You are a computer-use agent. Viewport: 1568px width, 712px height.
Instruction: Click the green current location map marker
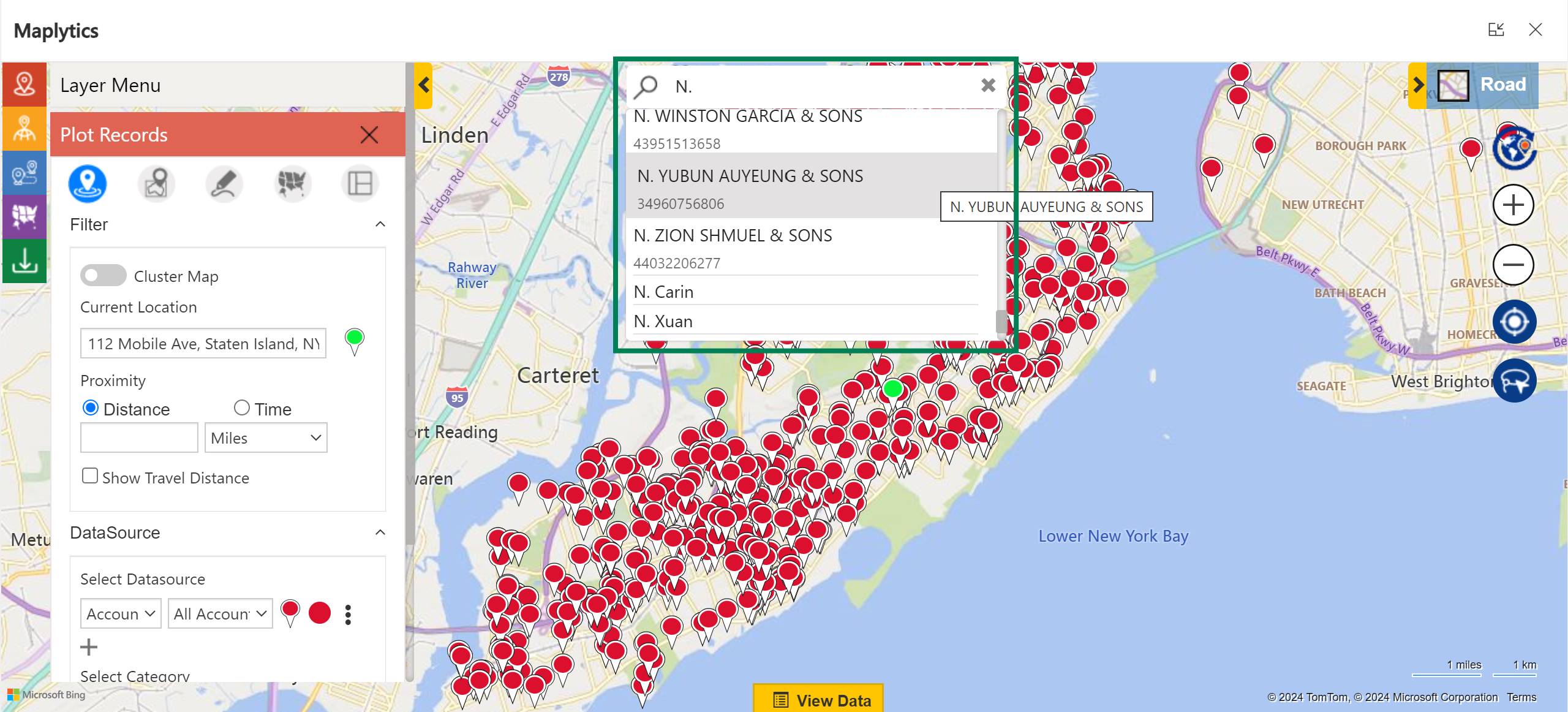(x=892, y=388)
